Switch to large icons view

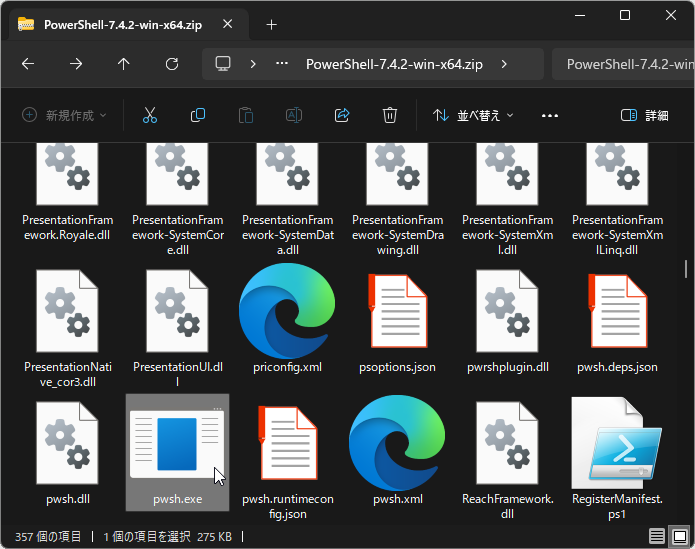point(680,536)
